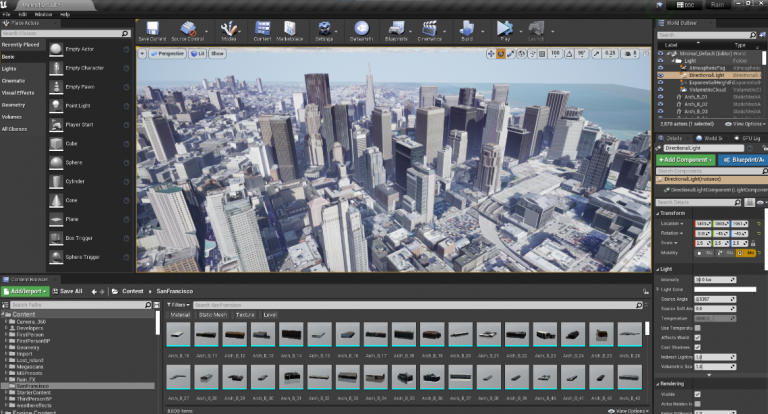Image resolution: width=768 pixels, height=414 pixels.
Task: Add Box Trigger from Place Actors
Action: (x=90, y=238)
